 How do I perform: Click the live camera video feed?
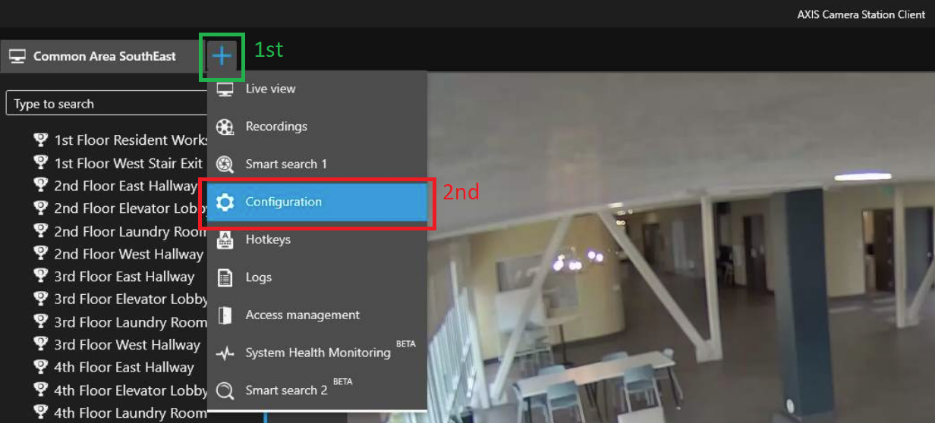coord(680,248)
